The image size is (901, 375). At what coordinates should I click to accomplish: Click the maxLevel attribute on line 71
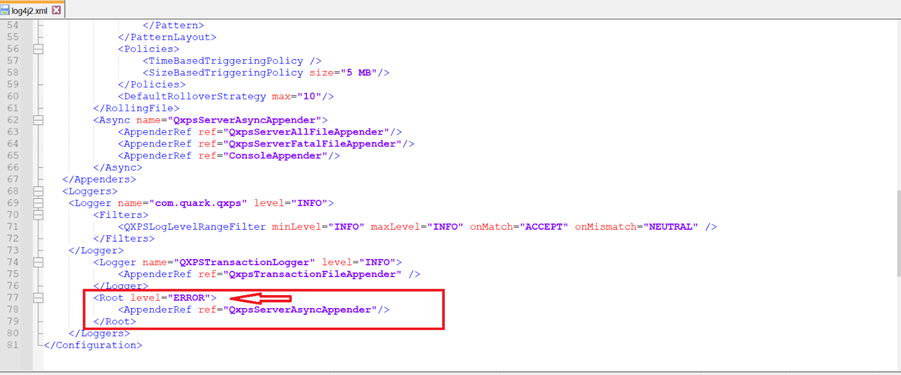point(396,226)
